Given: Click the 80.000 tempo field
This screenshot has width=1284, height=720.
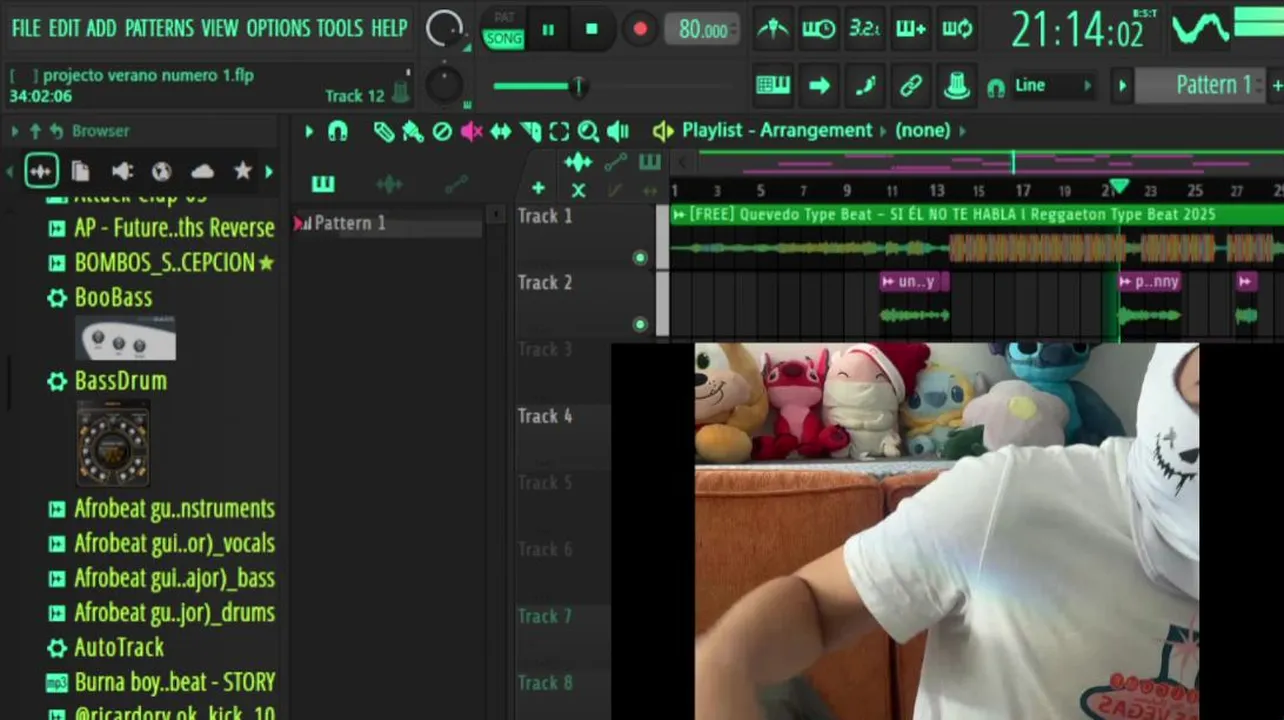Looking at the screenshot, I should click(x=703, y=30).
